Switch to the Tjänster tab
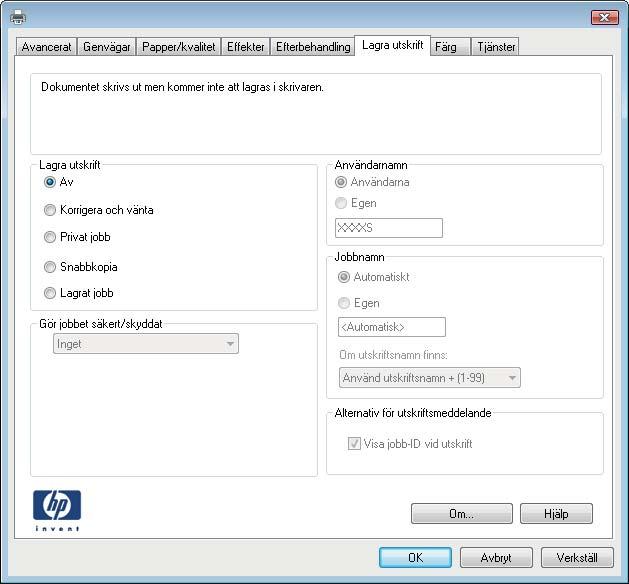This screenshot has width=629, height=584. [496, 47]
